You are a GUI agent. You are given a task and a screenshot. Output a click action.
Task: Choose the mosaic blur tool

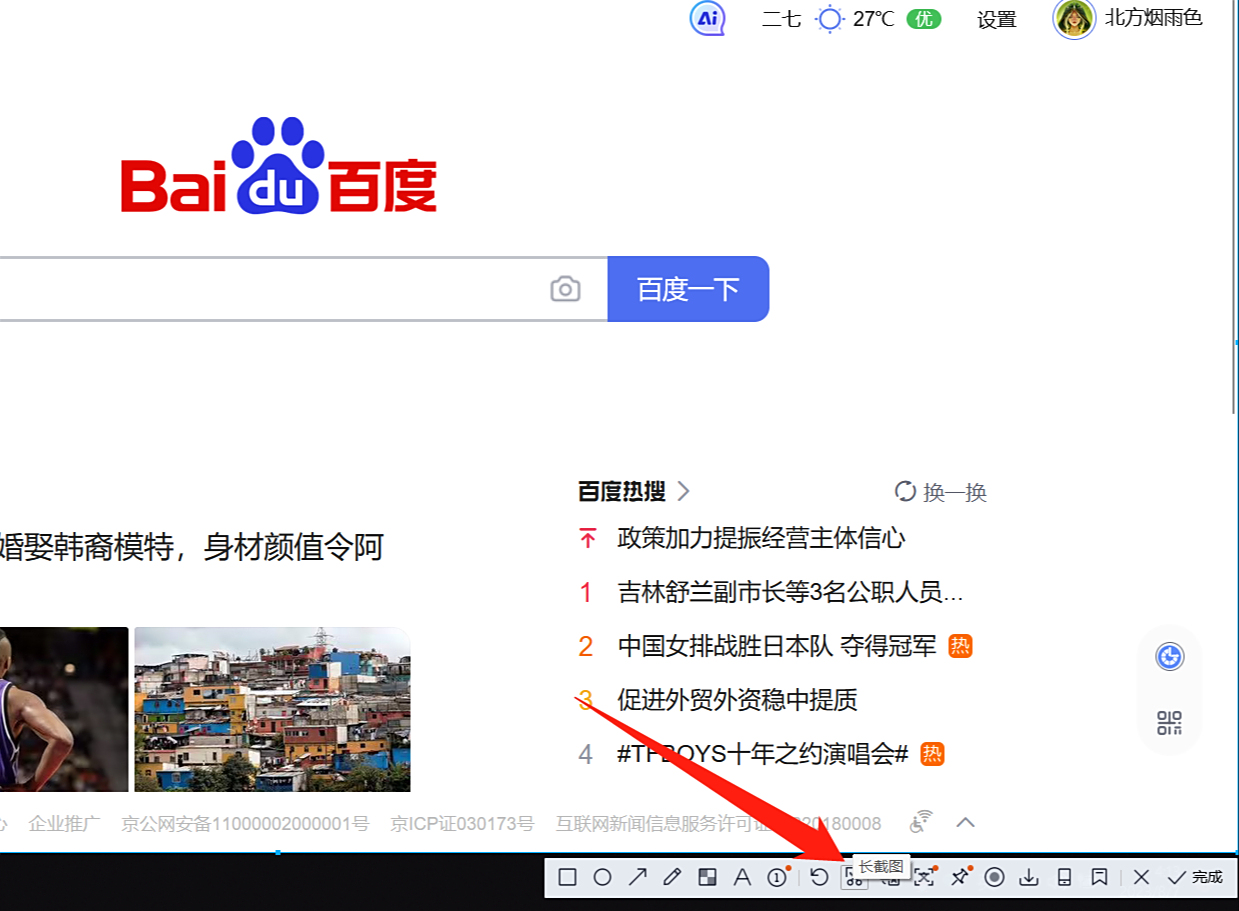707,877
